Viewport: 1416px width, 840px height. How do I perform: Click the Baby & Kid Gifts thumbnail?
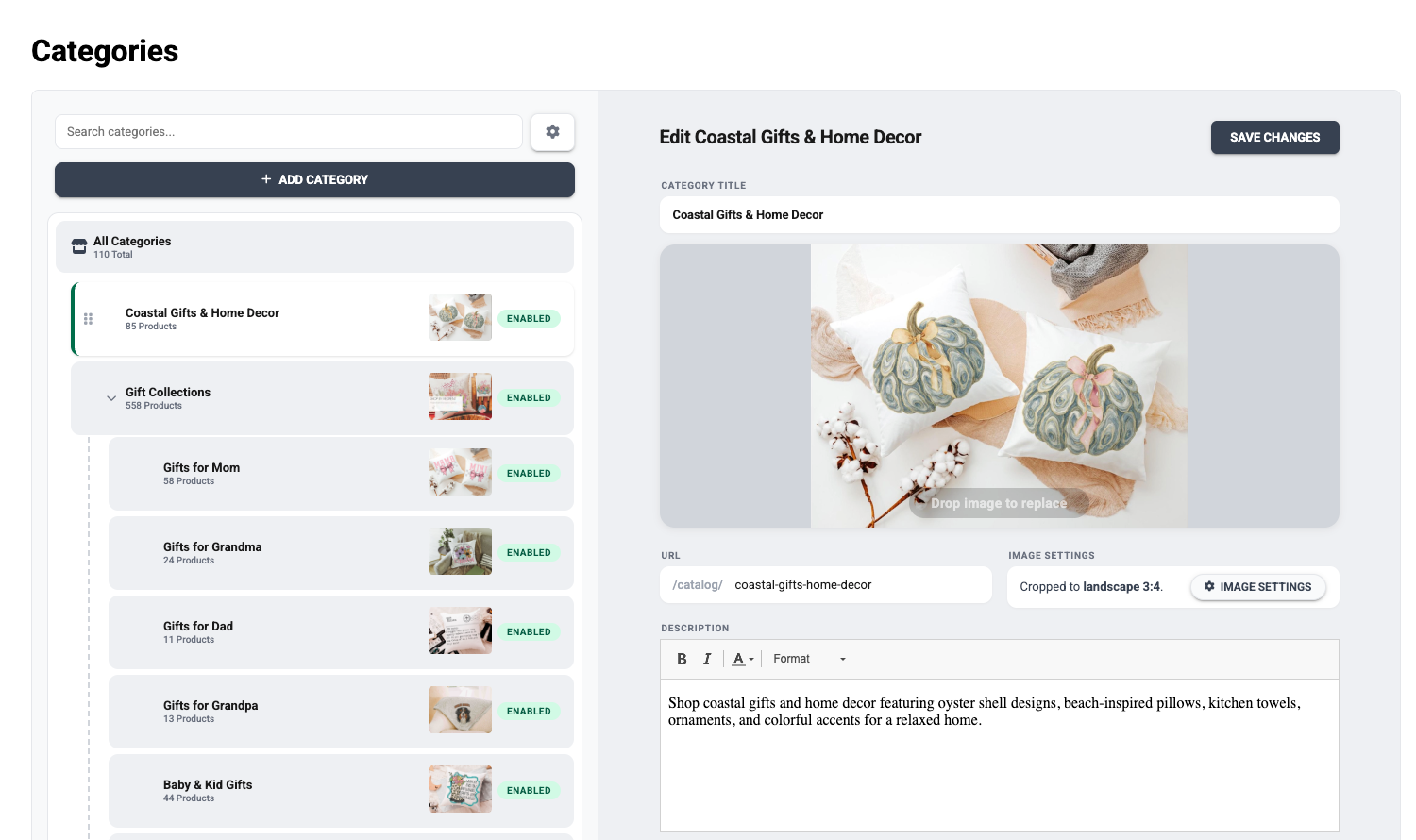[x=460, y=789]
